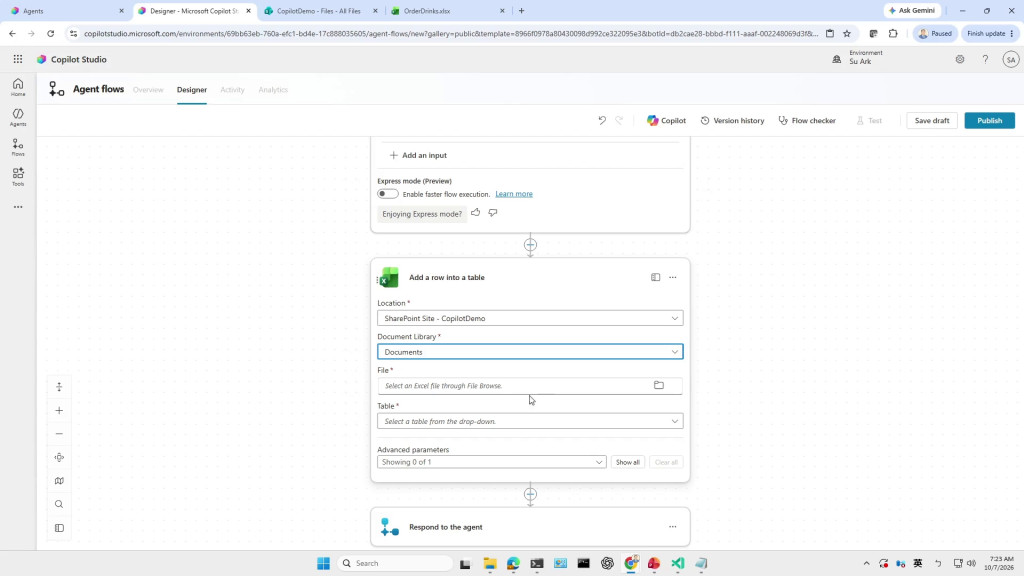Open the help question mark icon
Image resolution: width=1024 pixels, height=576 pixels.
(x=985, y=59)
